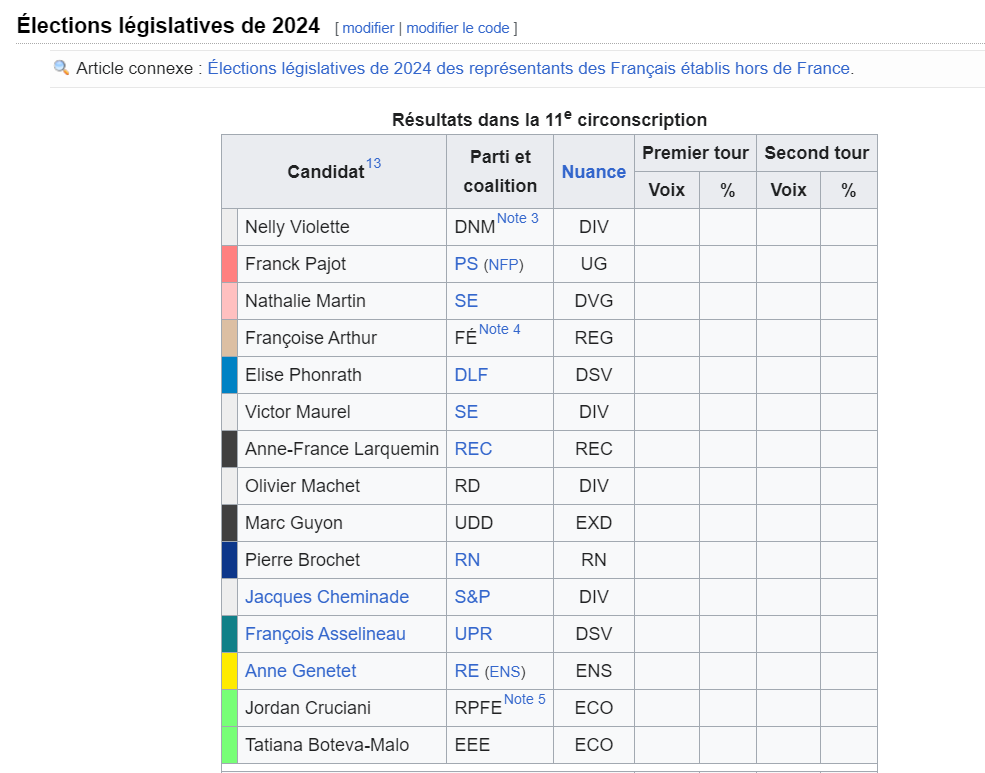Click the UPR party link
The image size is (985, 773).
[473, 634]
